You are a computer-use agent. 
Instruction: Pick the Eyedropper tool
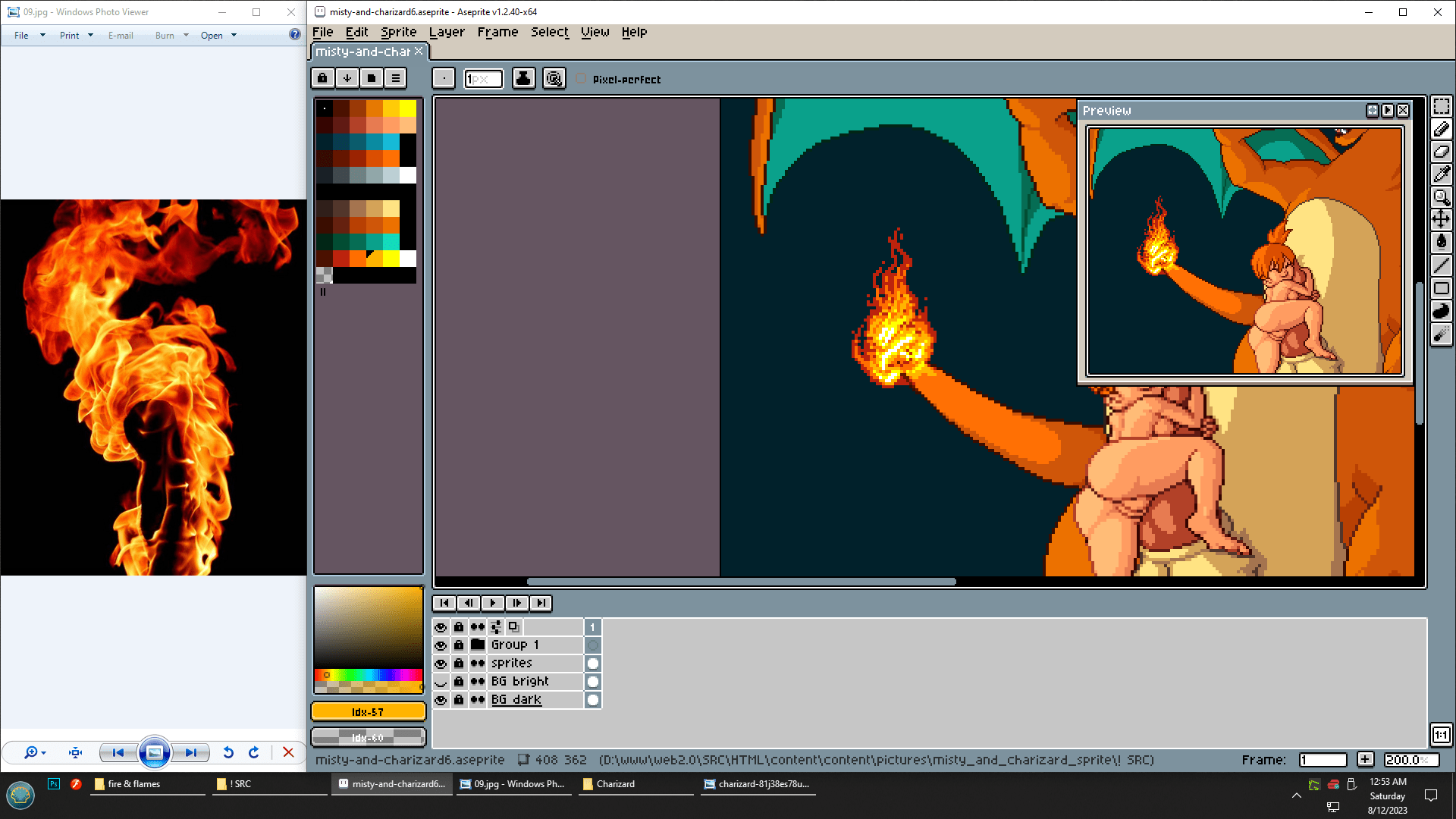pos(1441,174)
